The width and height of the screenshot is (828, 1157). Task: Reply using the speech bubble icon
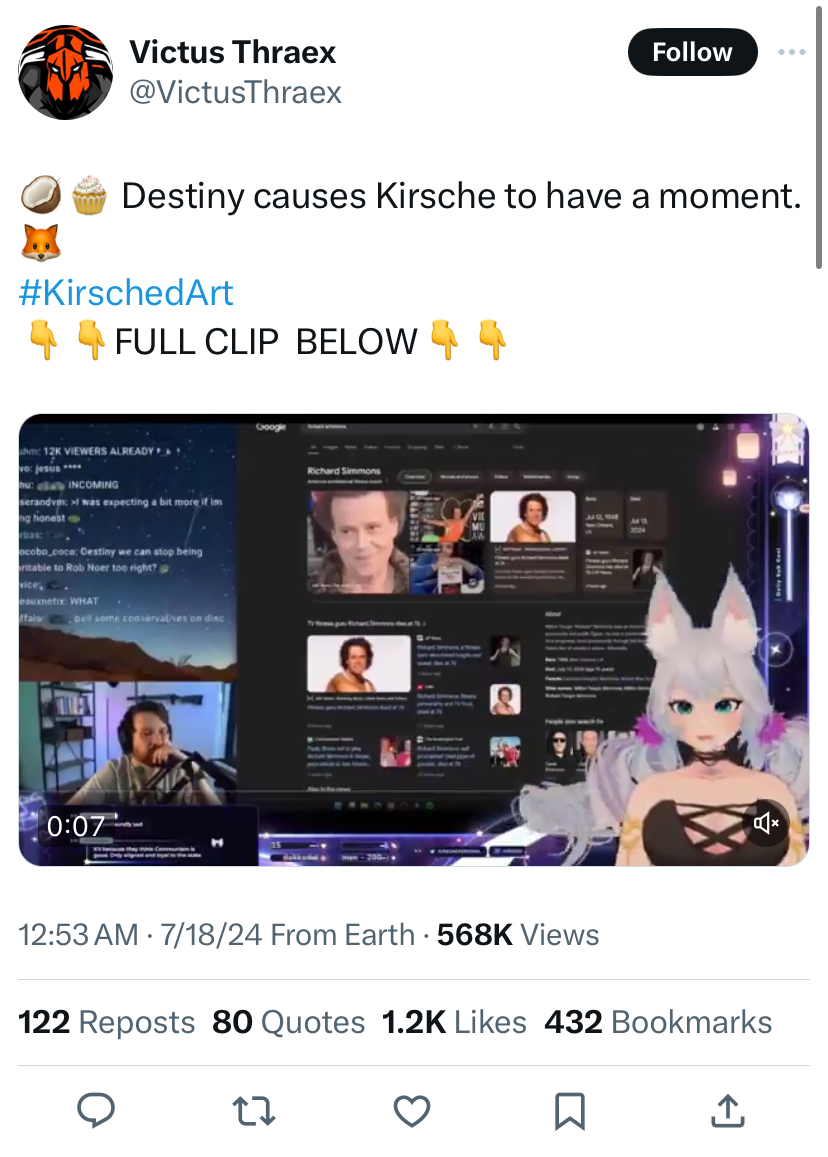click(96, 1111)
